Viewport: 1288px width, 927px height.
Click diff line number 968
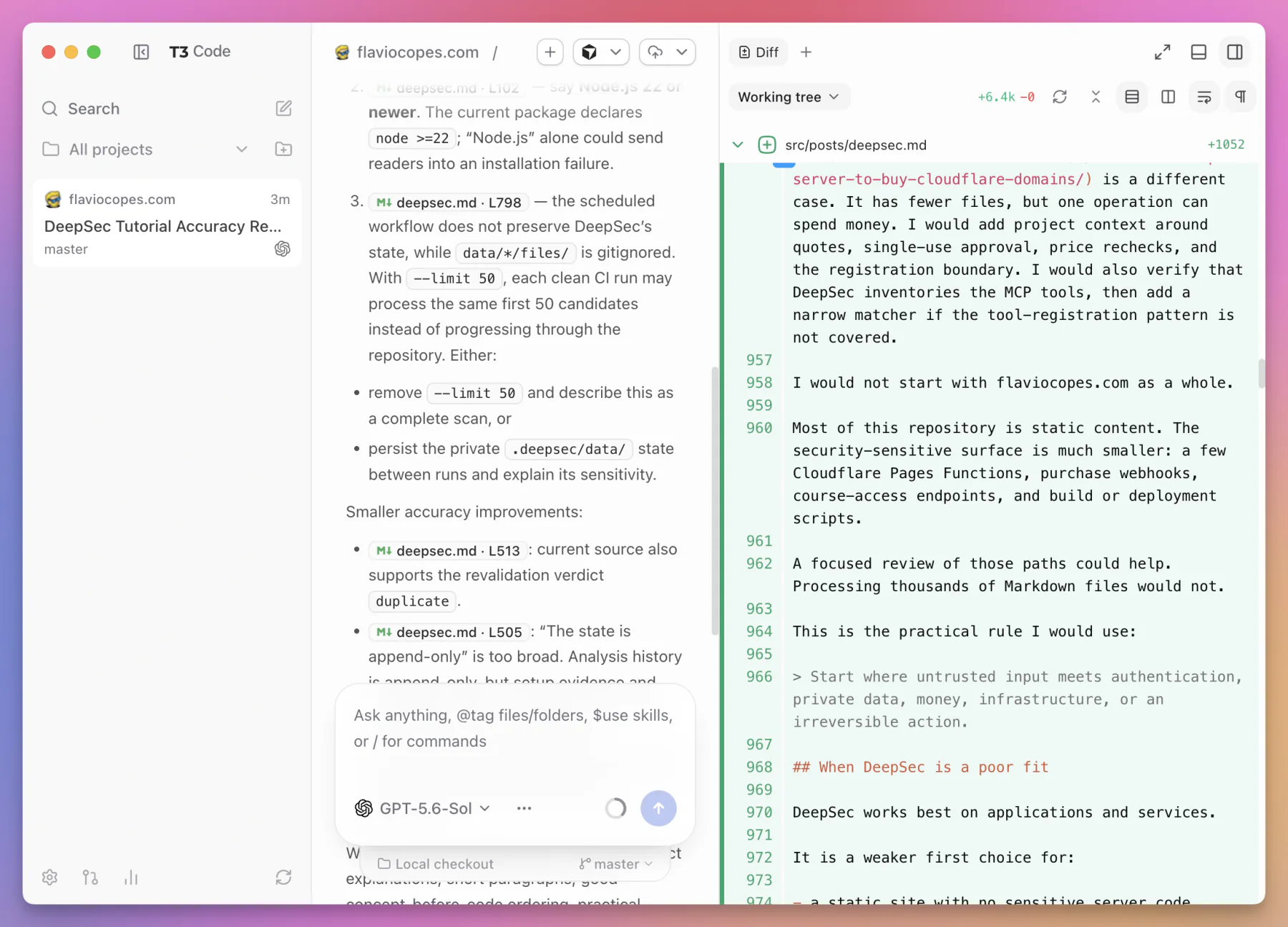[759, 767]
